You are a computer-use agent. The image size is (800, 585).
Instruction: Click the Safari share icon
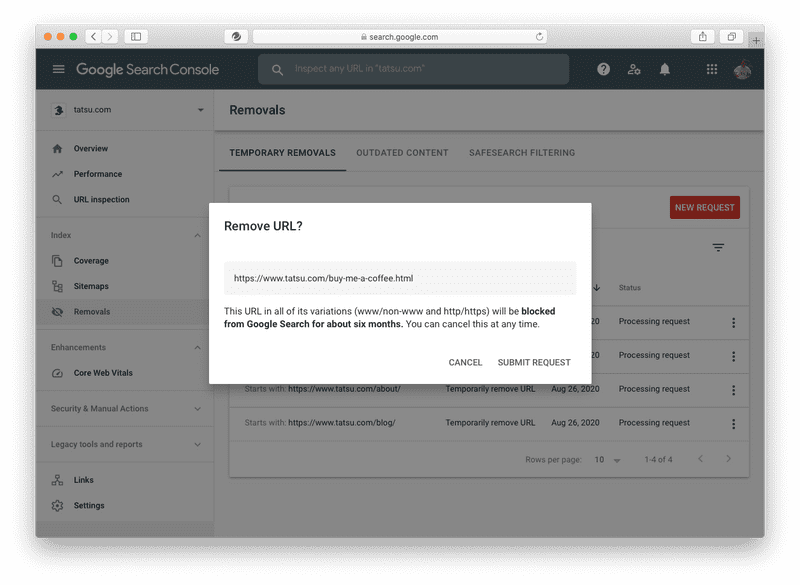pos(703,37)
